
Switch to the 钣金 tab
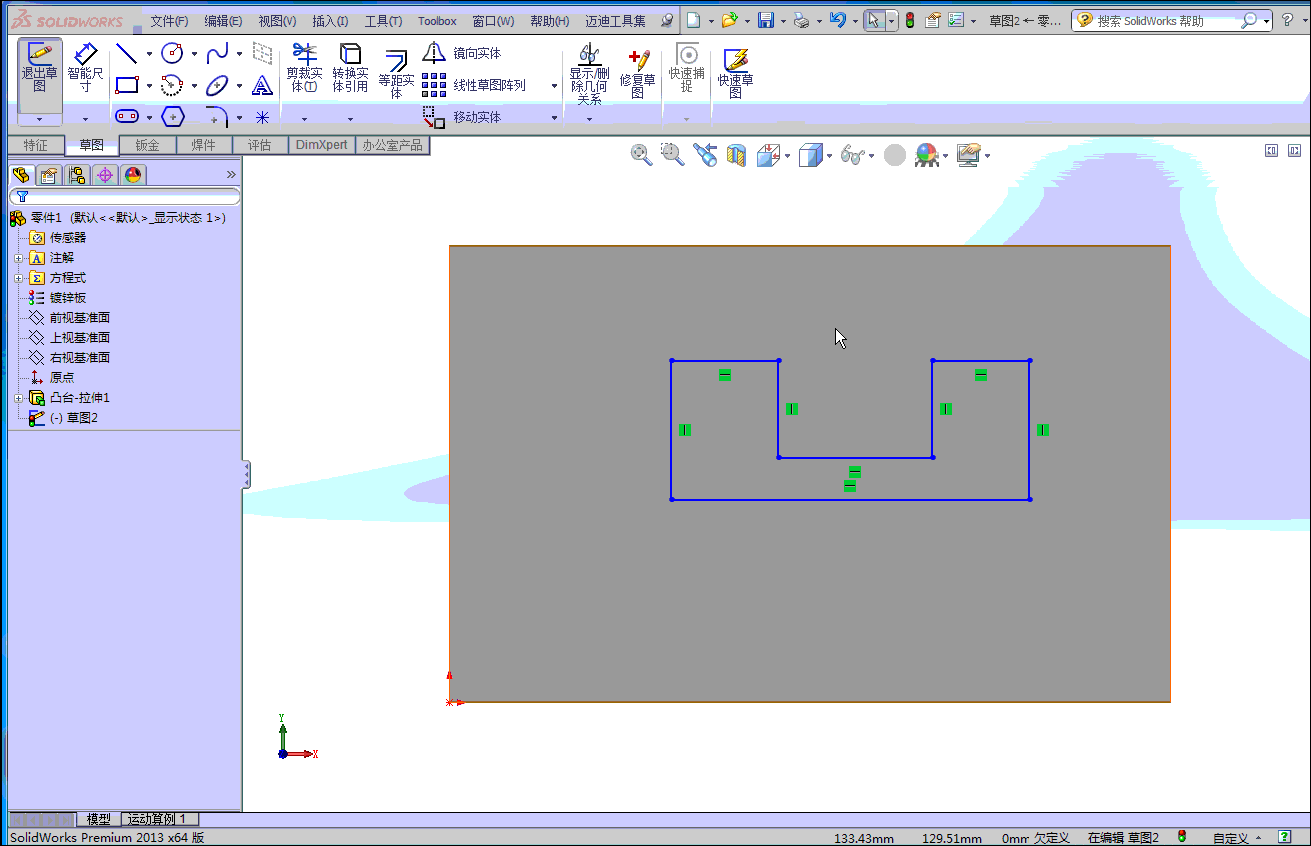(x=147, y=145)
